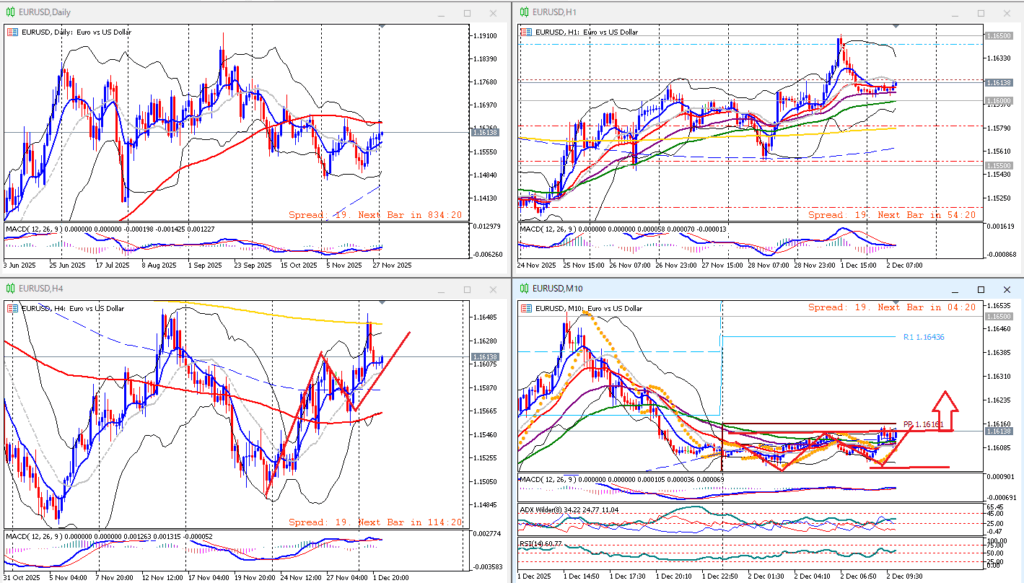Minimize the EURUSD,Daily chart window
The image size is (1024, 583).
click(441, 12)
